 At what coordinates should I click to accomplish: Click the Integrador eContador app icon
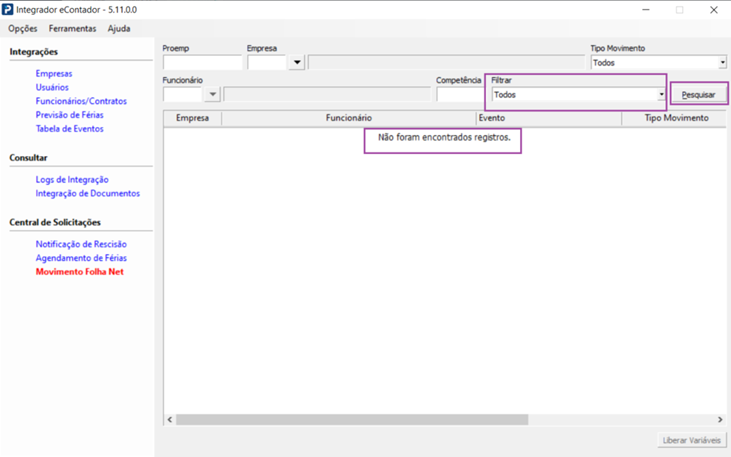[x=8, y=9]
